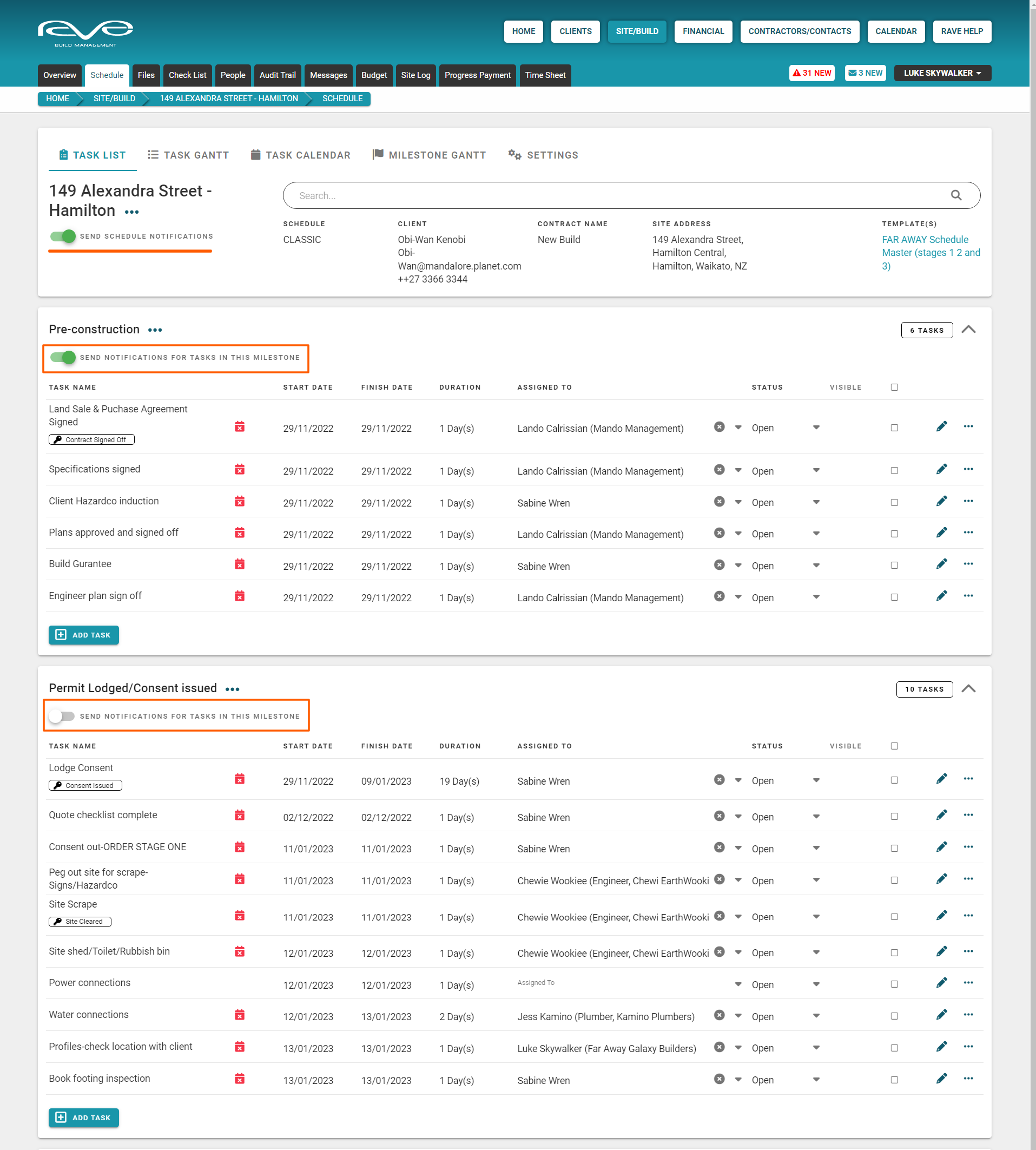
Task: Click the 31 NEW alerts badge
Action: [811, 74]
